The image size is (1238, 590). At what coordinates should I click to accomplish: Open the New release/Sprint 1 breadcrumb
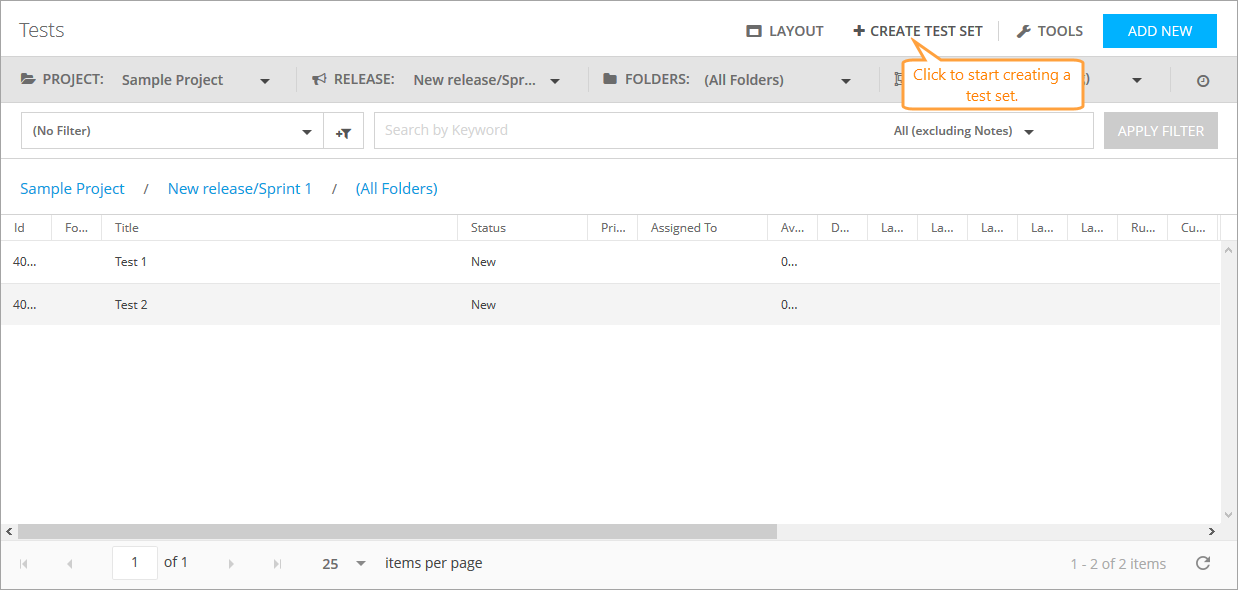pyautogui.click(x=240, y=188)
